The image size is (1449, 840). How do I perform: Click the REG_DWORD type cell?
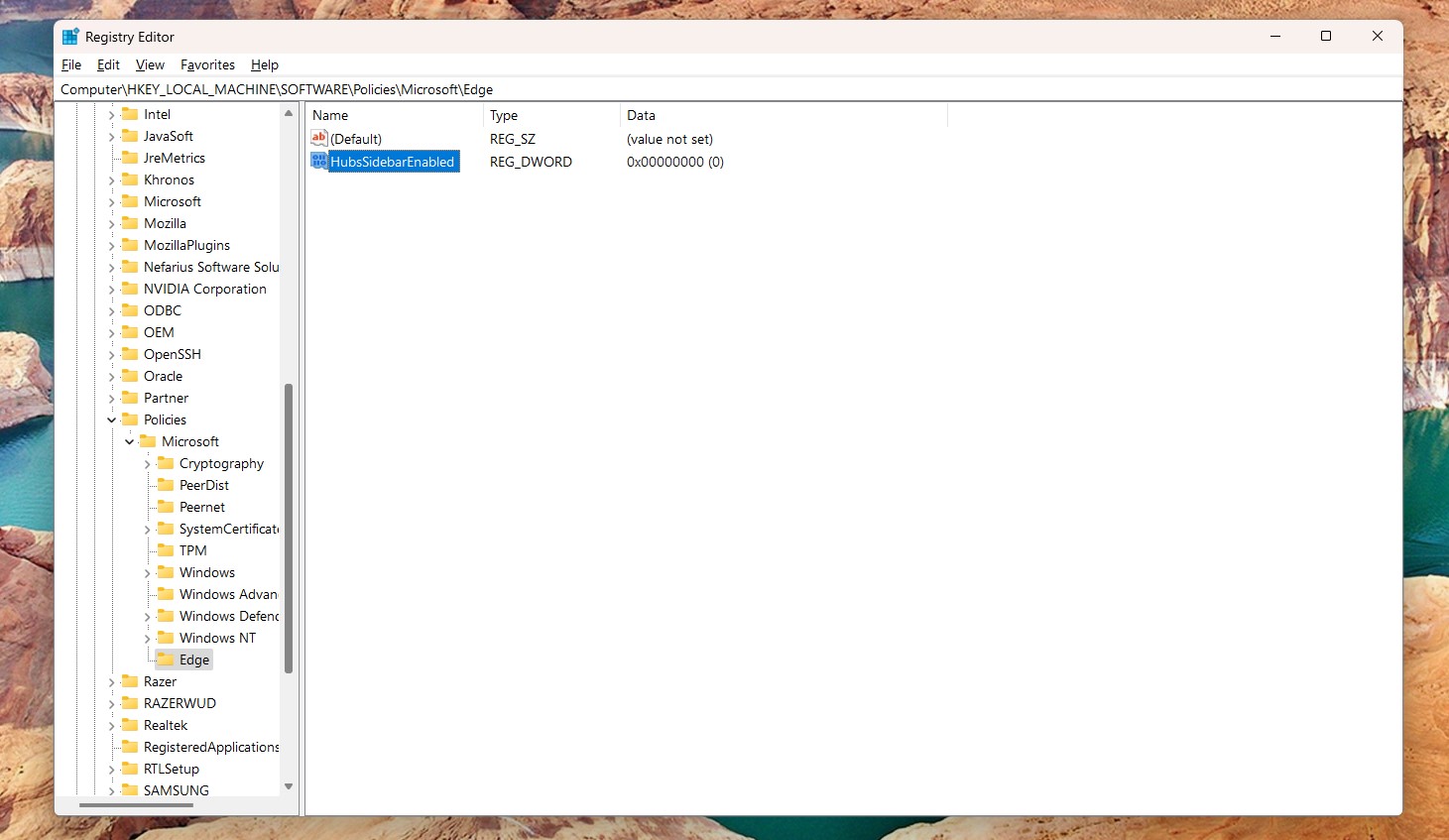[531, 162]
